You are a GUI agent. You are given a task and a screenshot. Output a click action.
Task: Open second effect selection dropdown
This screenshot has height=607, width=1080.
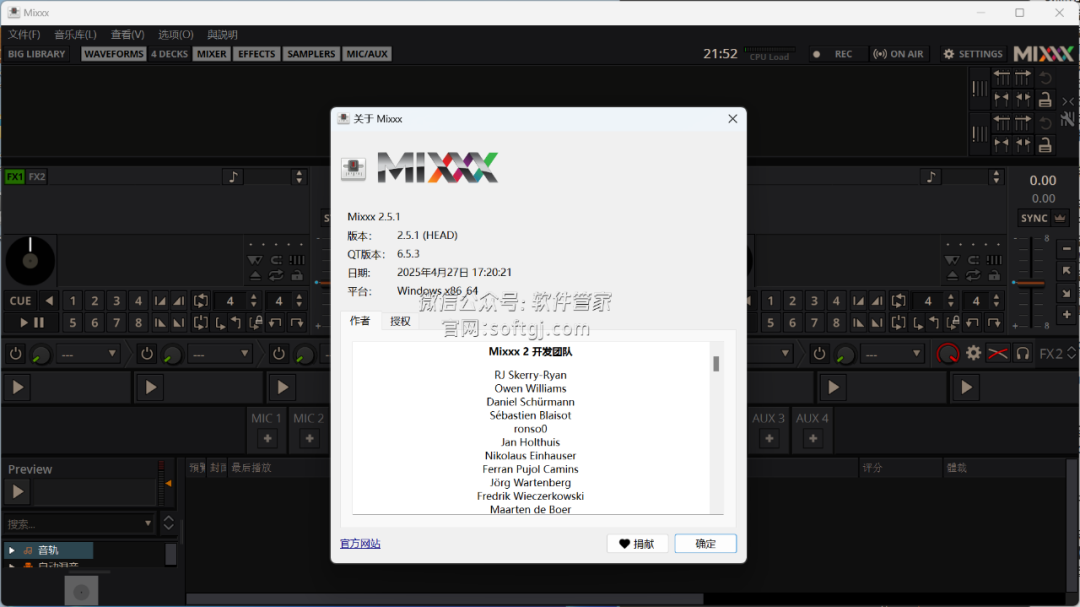point(219,354)
